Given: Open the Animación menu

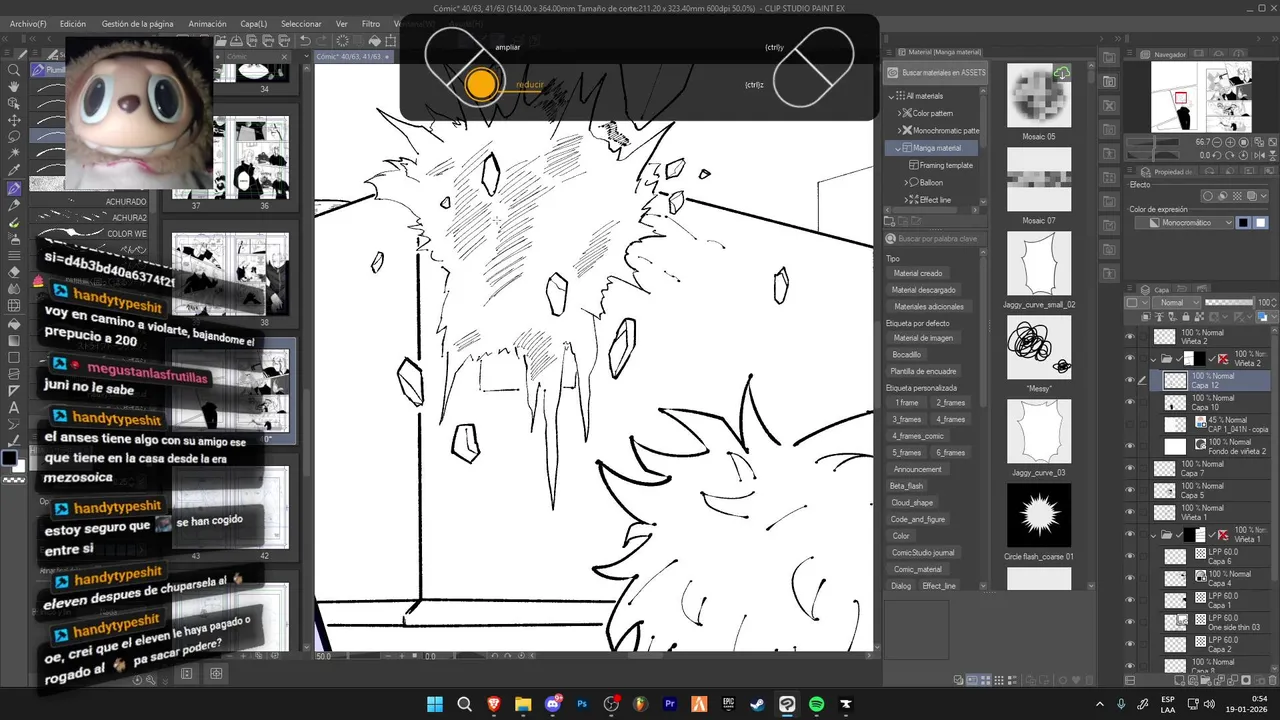Looking at the screenshot, I should [208, 23].
